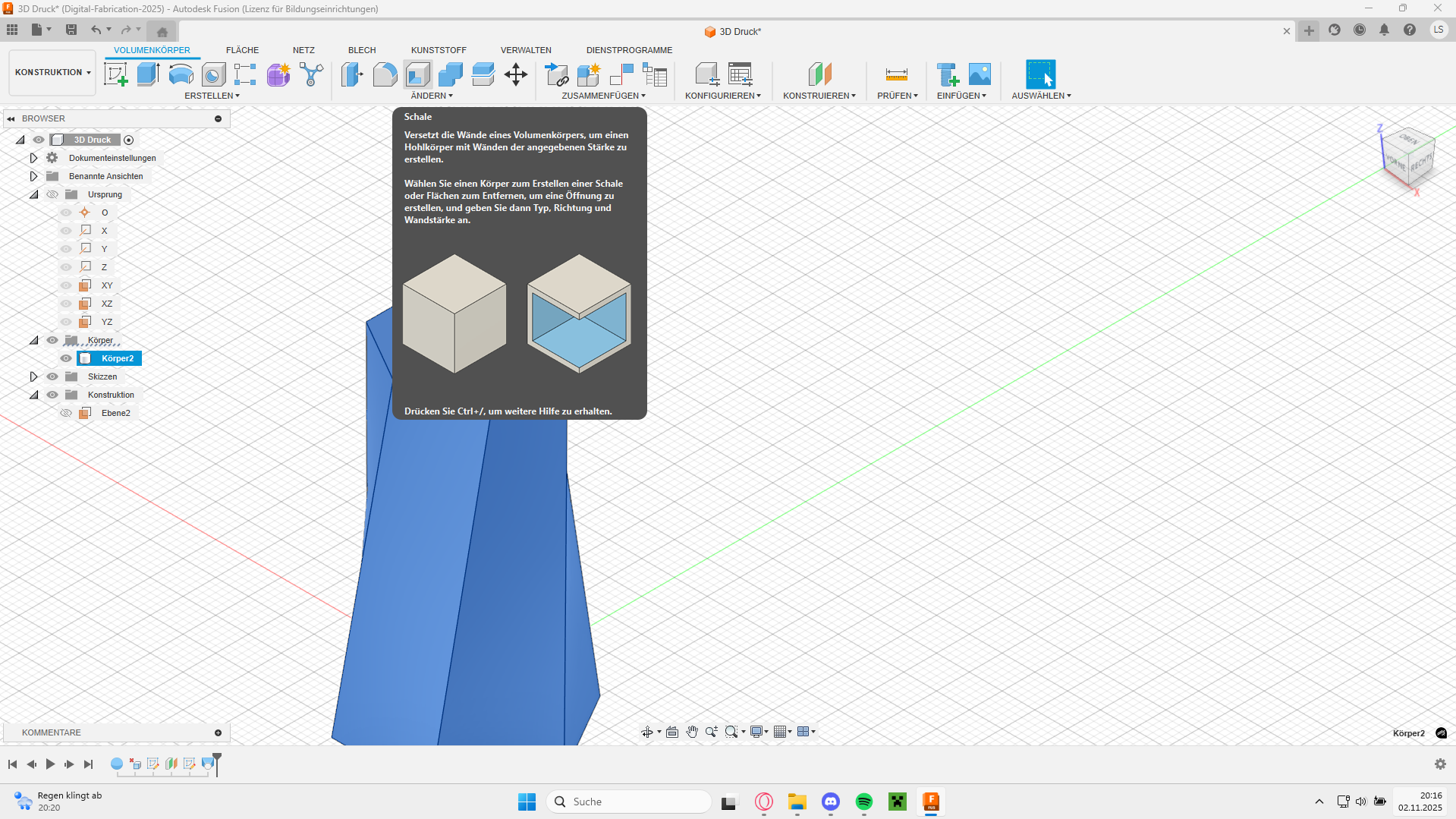Switch to the Fläche tab
Image resolution: width=1456 pixels, height=819 pixels.
point(242,50)
